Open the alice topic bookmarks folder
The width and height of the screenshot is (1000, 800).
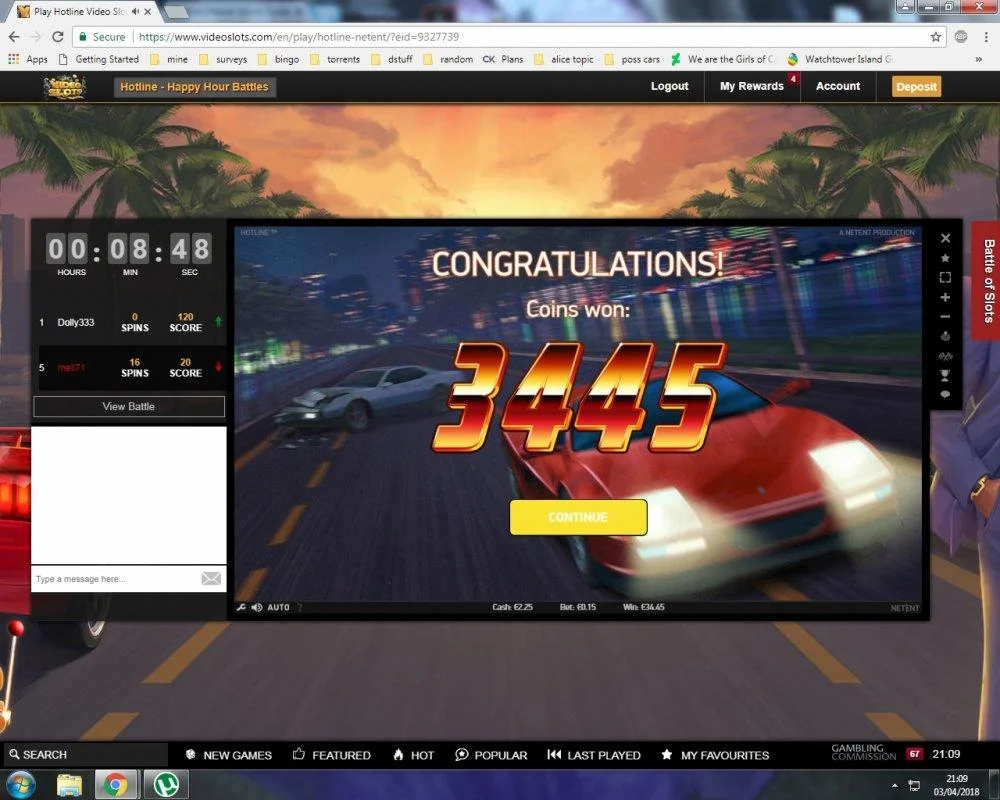coord(564,59)
